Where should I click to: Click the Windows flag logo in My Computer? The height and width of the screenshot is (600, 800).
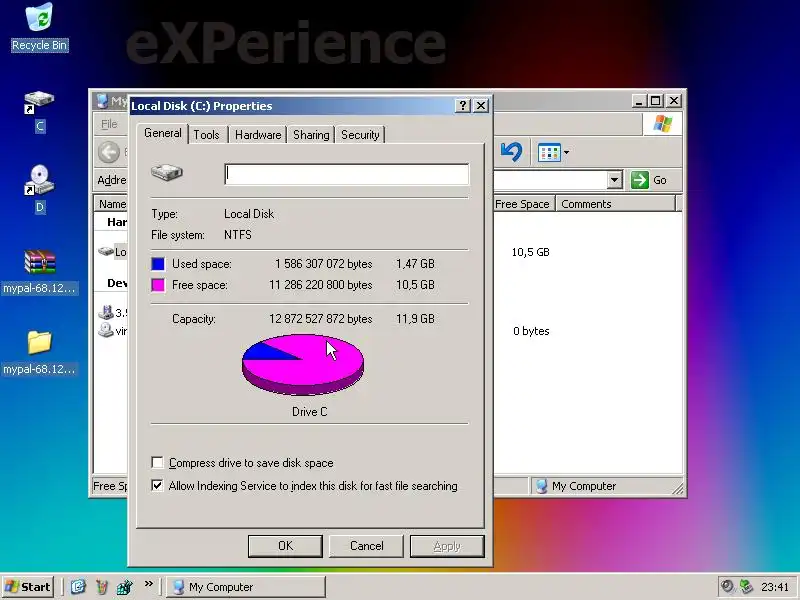[x=662, y=124]
